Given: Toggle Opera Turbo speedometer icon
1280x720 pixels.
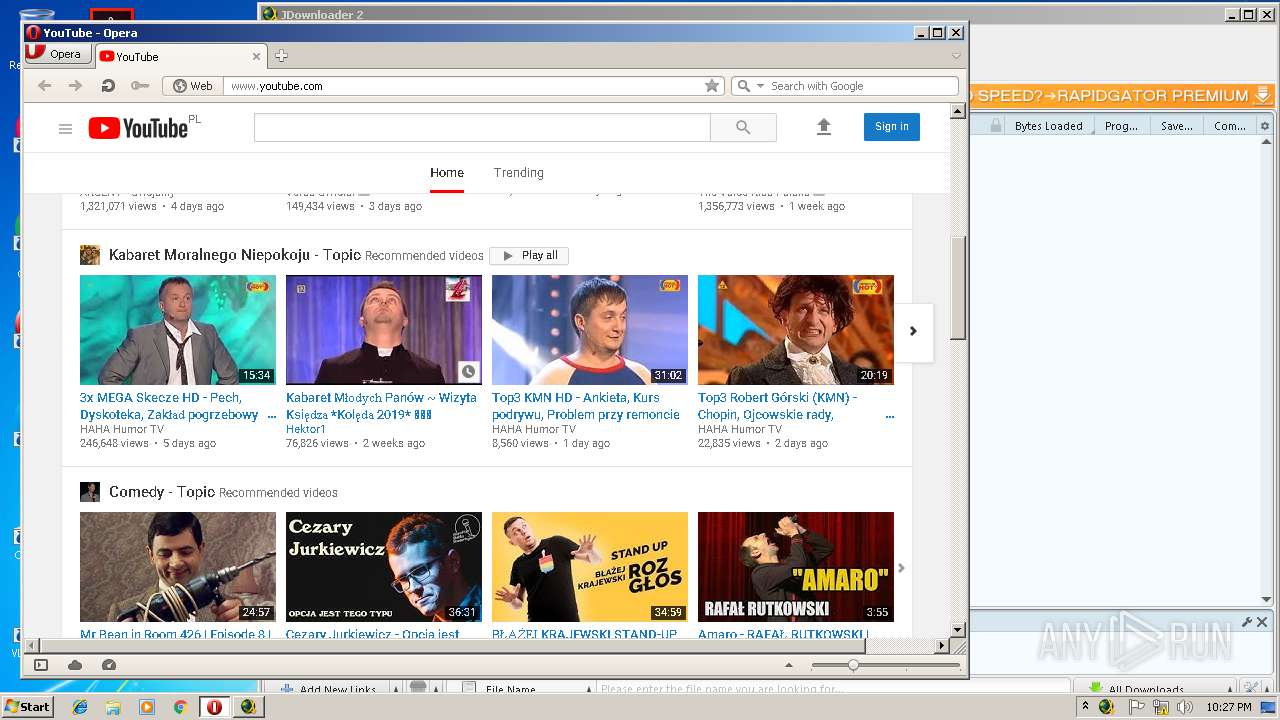Looking at the screenshot, I should 109,665.
